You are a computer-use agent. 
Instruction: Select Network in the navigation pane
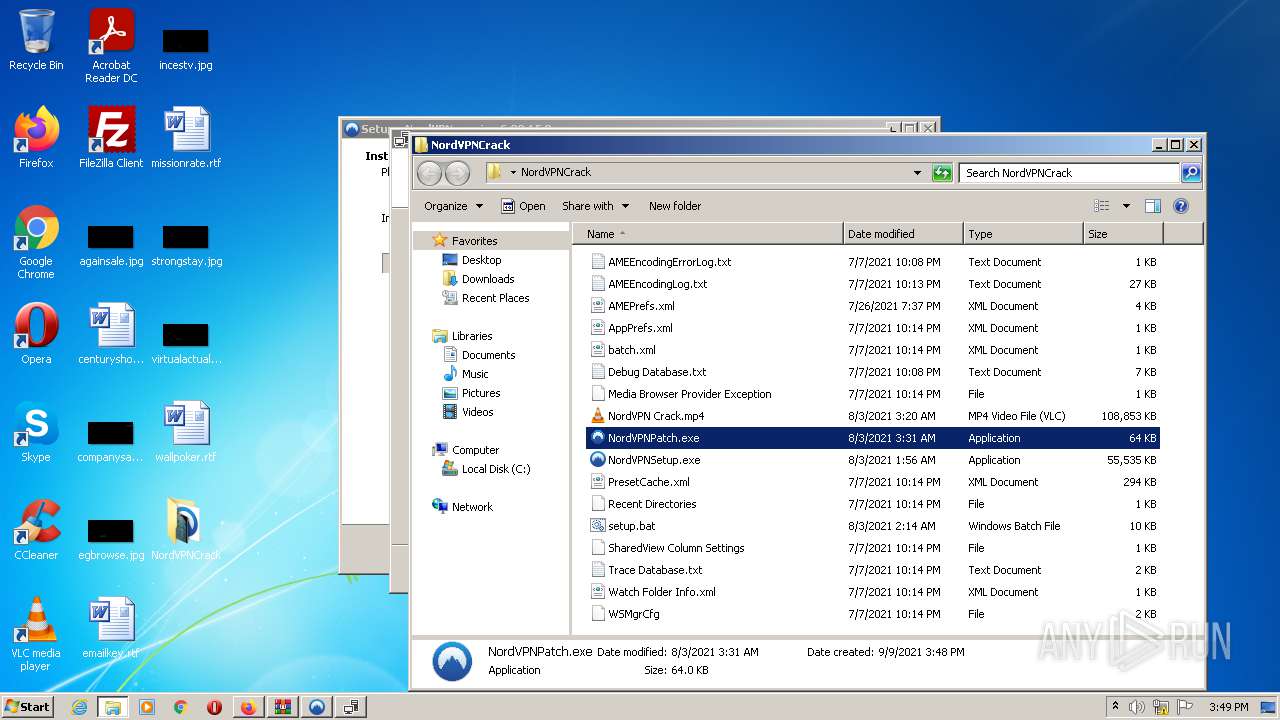point(472,507)
